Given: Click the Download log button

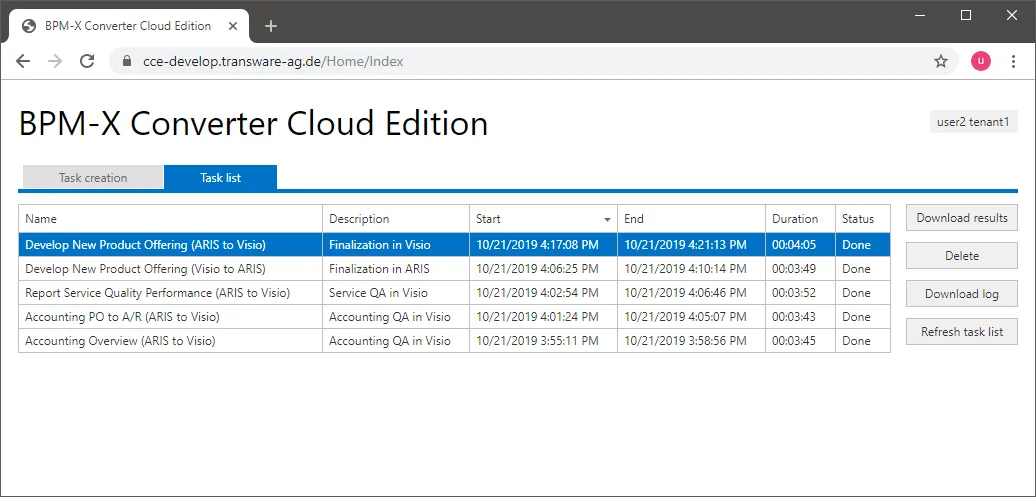Looking at the screenshot, I should pyautogui.click(x=961, y=294).
